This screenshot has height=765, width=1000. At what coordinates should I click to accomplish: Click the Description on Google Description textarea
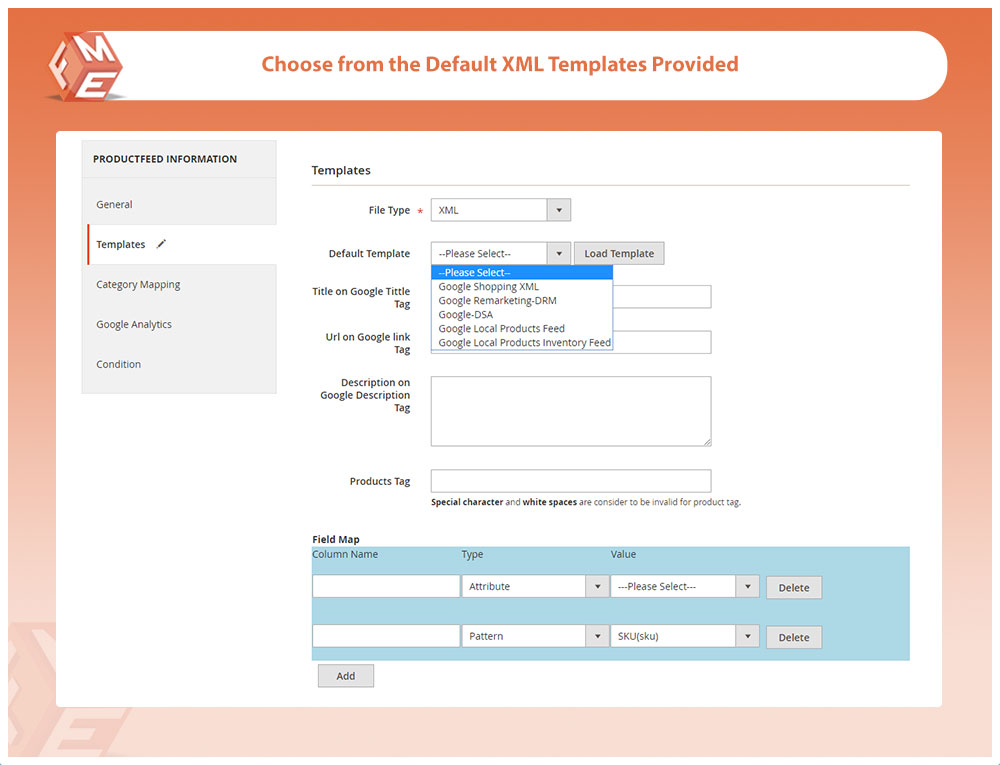click(x=570, y=411)
